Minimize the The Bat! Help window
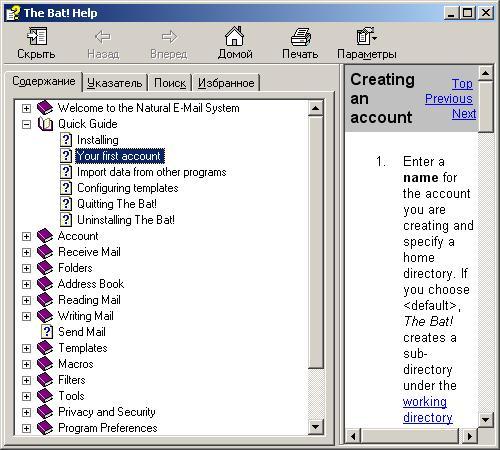This screenshot has height=450, width=500. [452, 13]
